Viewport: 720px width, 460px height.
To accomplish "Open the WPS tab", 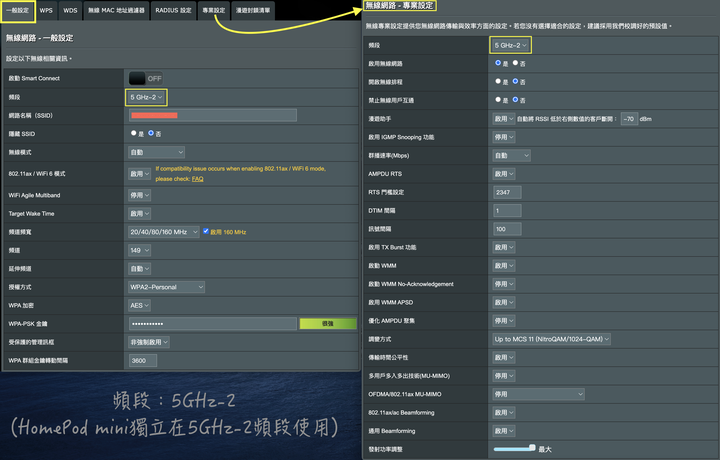I will tap(46, 11).
